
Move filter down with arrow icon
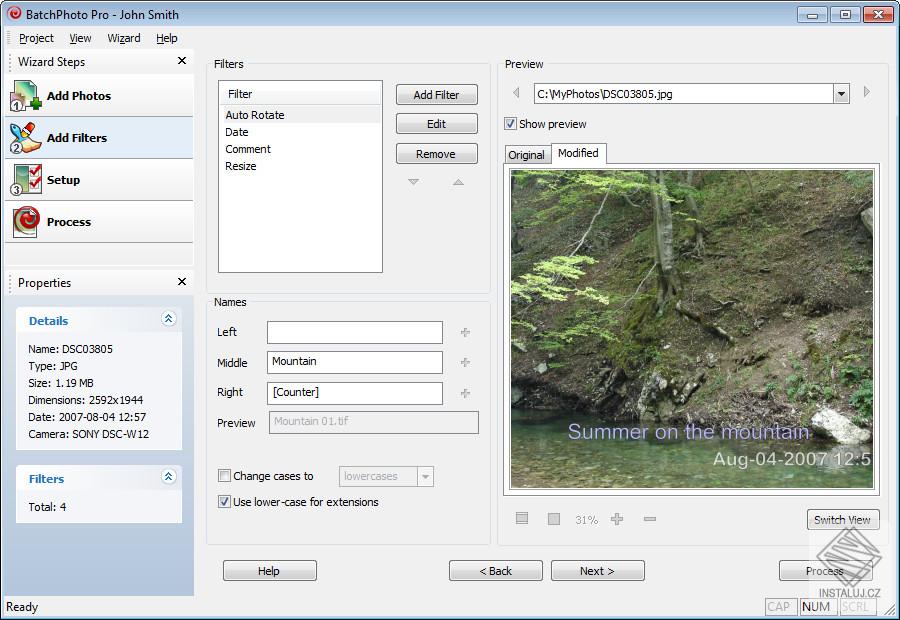413,182
